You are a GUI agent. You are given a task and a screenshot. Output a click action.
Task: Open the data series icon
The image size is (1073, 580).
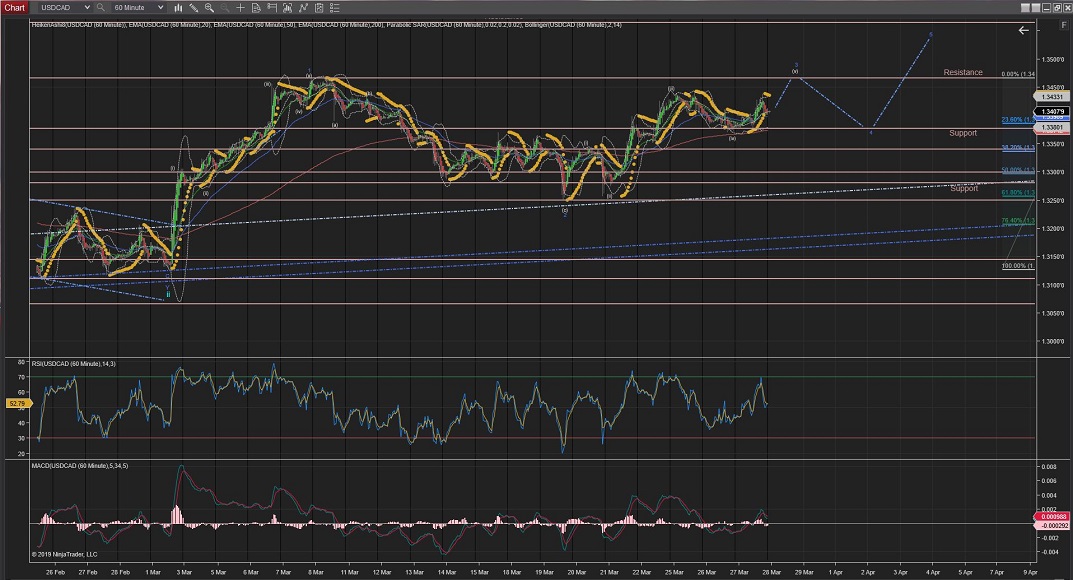click(x=256, y=7)
